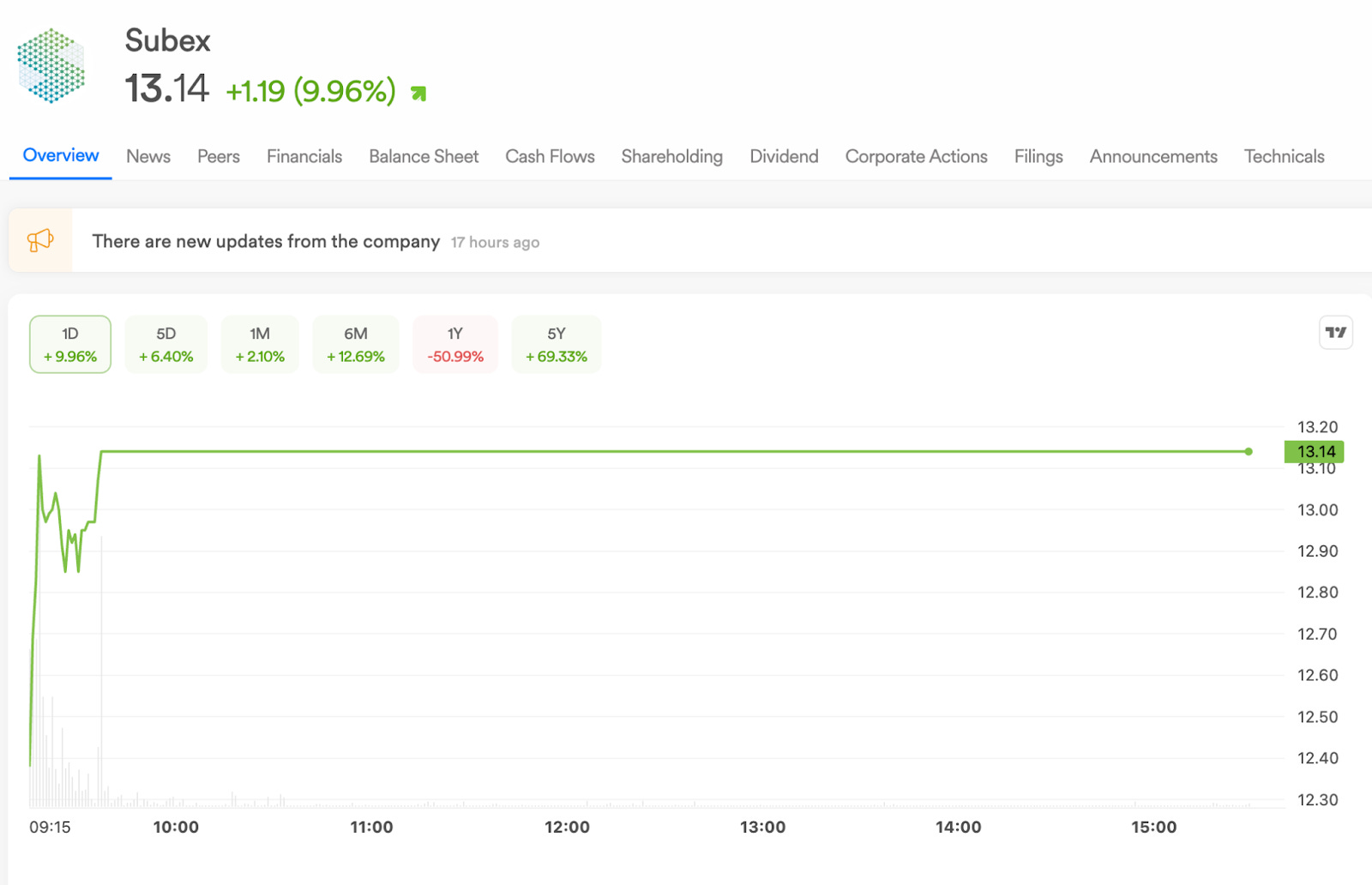This screenshot has height=885, width=1372.
Task: Select the 1Y -50.99% range
Action: tap(455, 345)
